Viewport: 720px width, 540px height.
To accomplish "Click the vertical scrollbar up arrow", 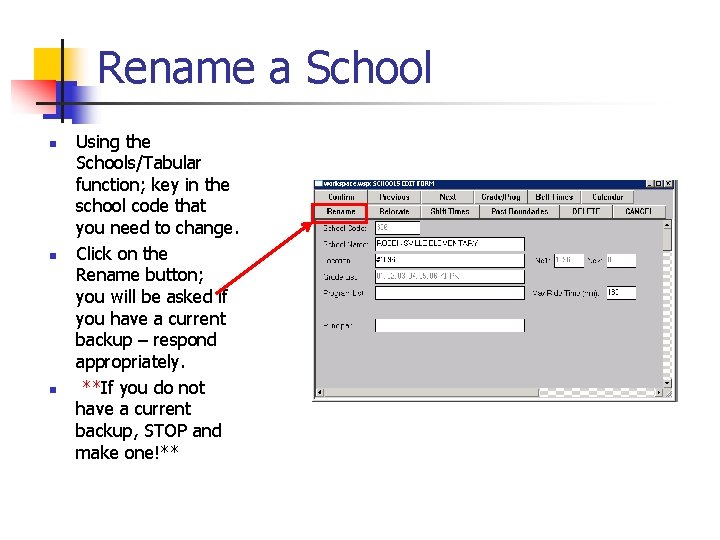I will tap(667, 225).
